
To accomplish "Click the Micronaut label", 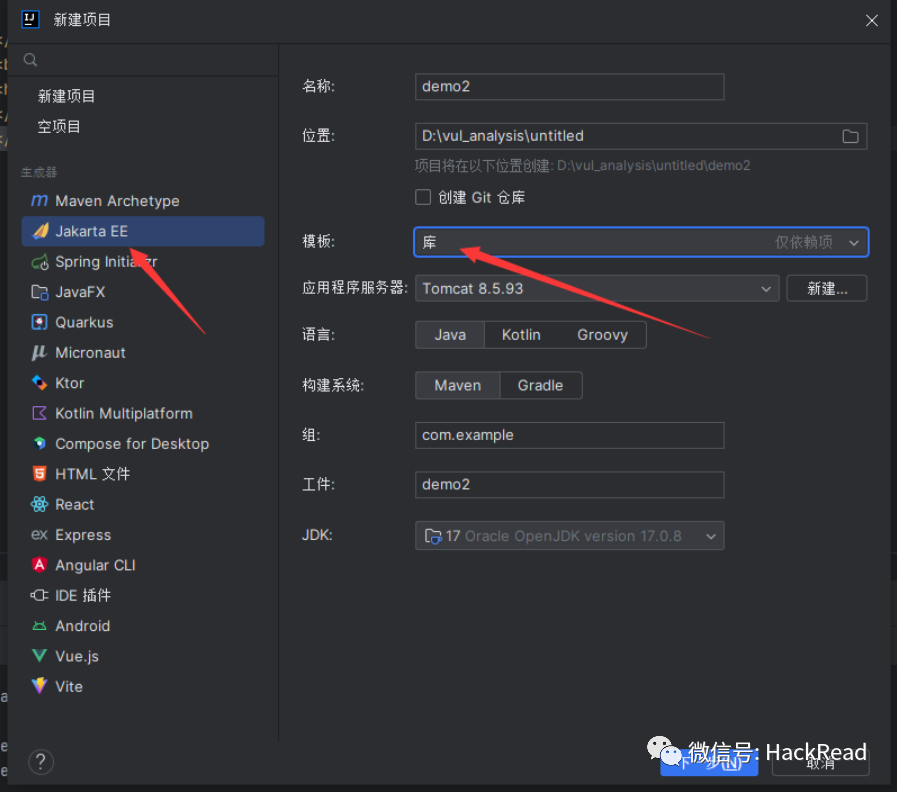I will click(90, 353).
